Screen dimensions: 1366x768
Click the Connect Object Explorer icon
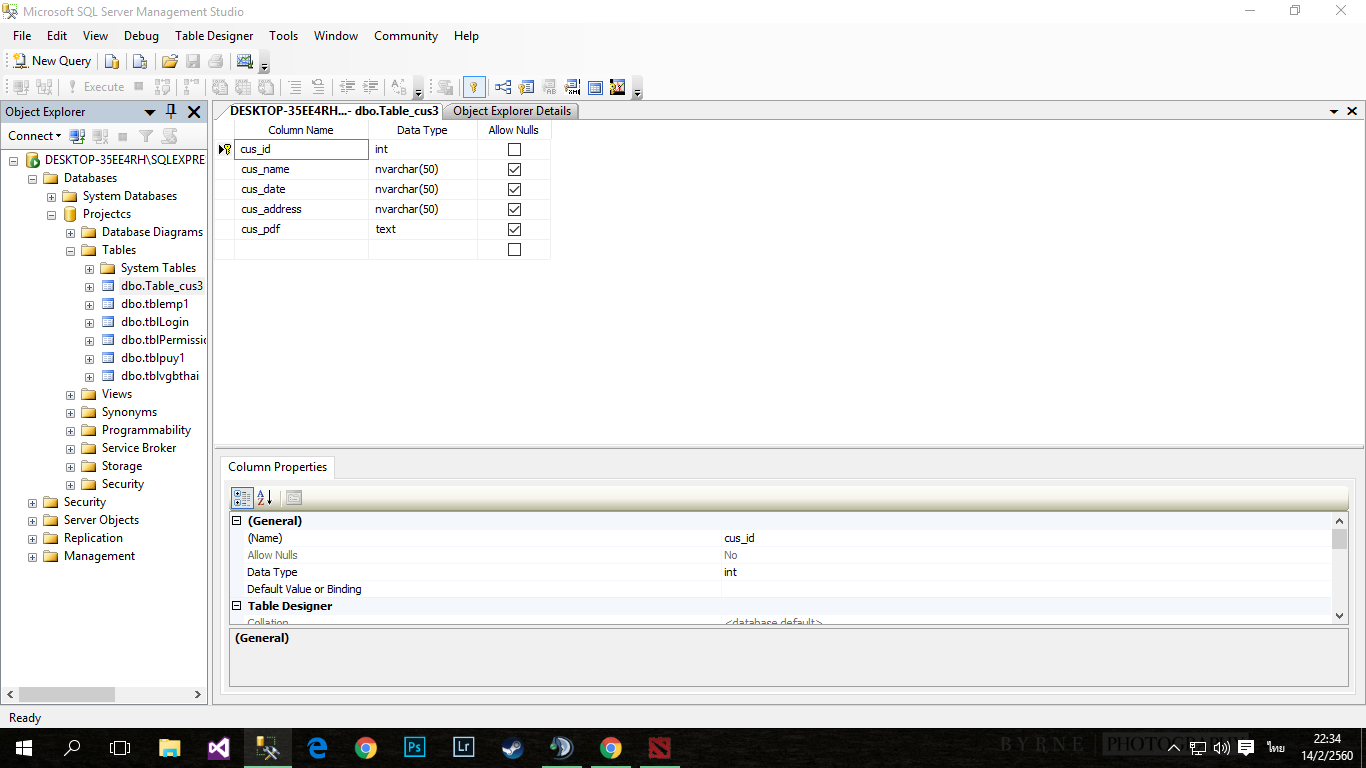[x=77, y=136]
